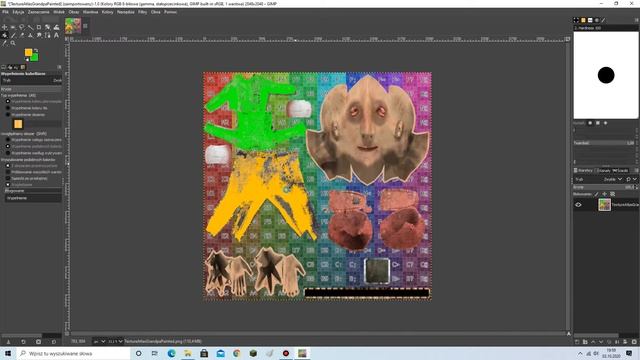Toggle the layer pixel lock brush icon

click(596, 194)
